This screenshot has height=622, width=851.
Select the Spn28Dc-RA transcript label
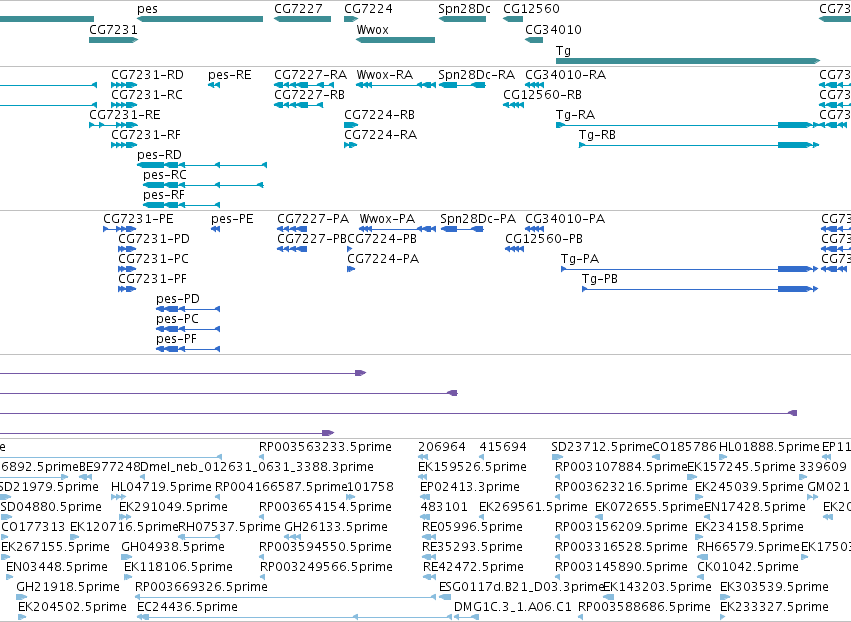pyautogui.click(x=477, y=74)
